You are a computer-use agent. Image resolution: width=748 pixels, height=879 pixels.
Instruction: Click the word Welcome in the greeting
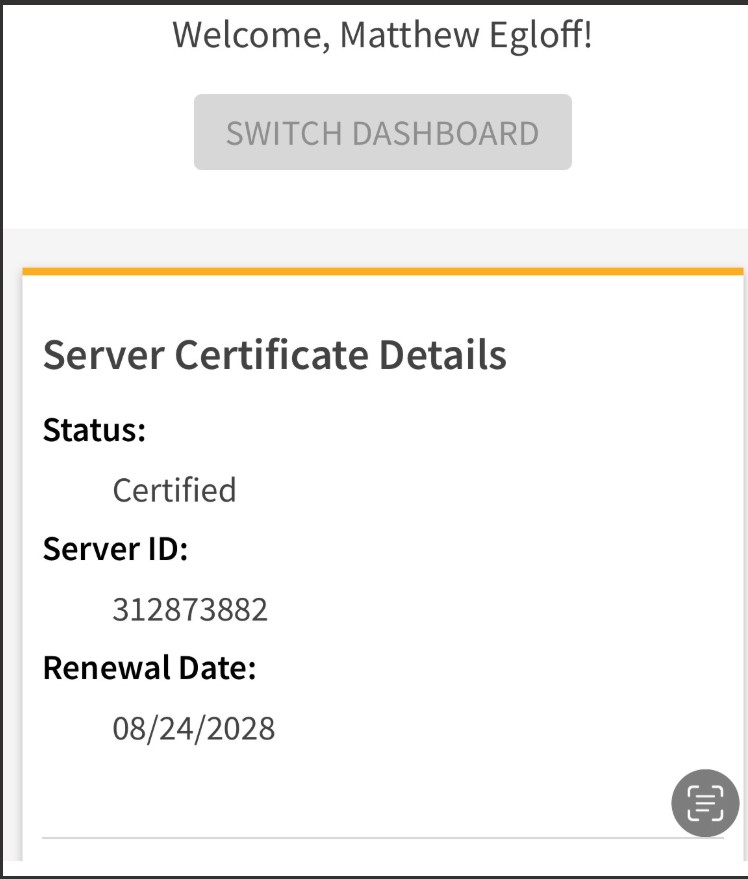[248, 34]
